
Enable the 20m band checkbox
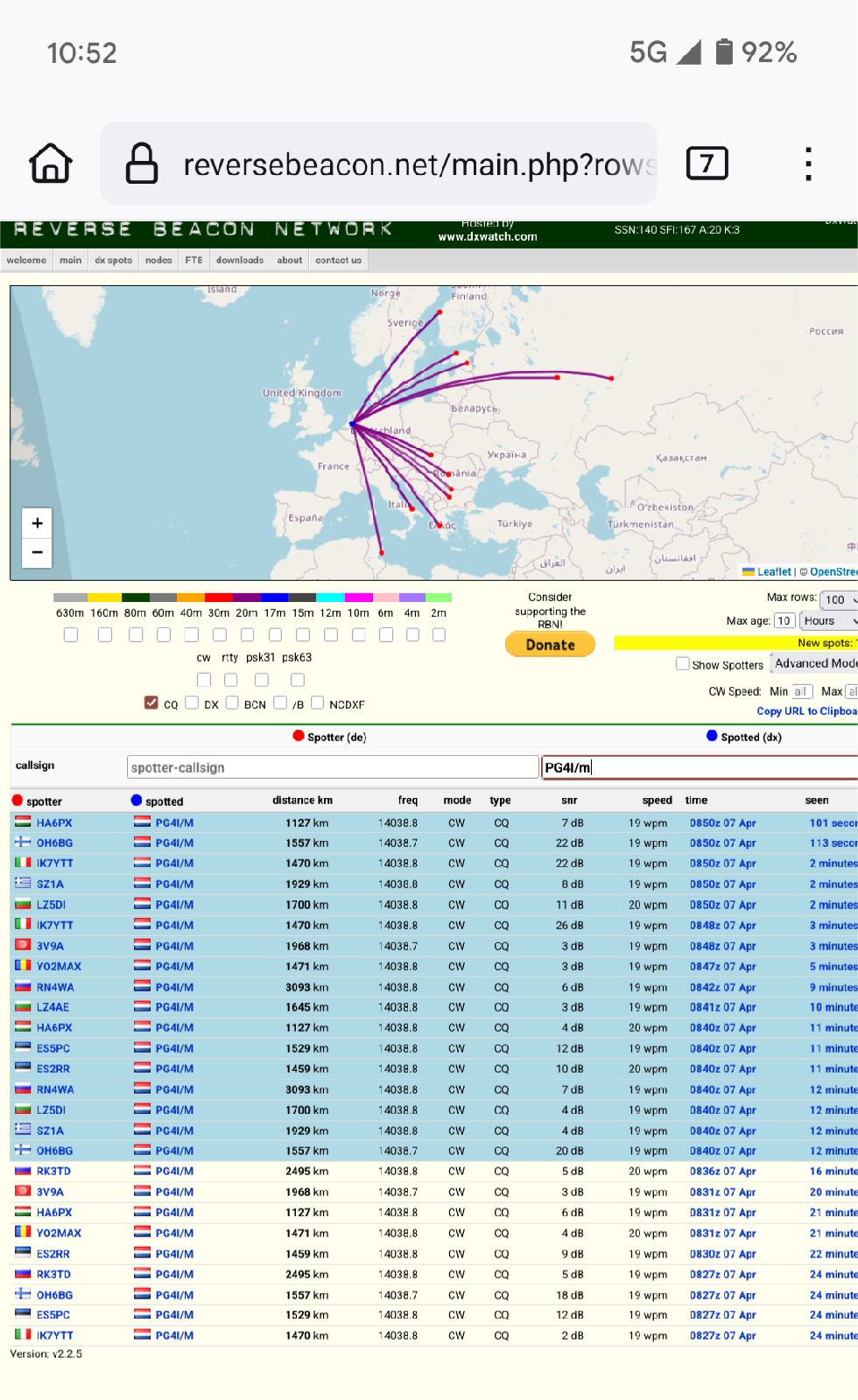pos(248,634)
